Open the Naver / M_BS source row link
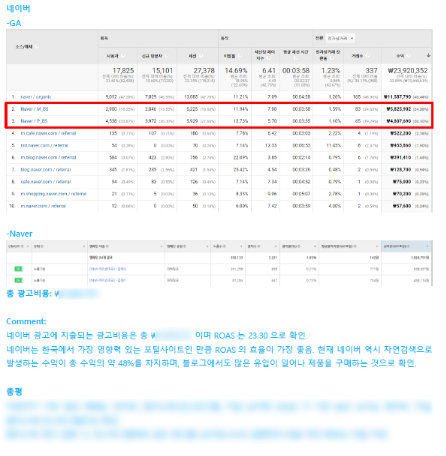The width and height of the screenshot is (446, 456). pos(34,109)
